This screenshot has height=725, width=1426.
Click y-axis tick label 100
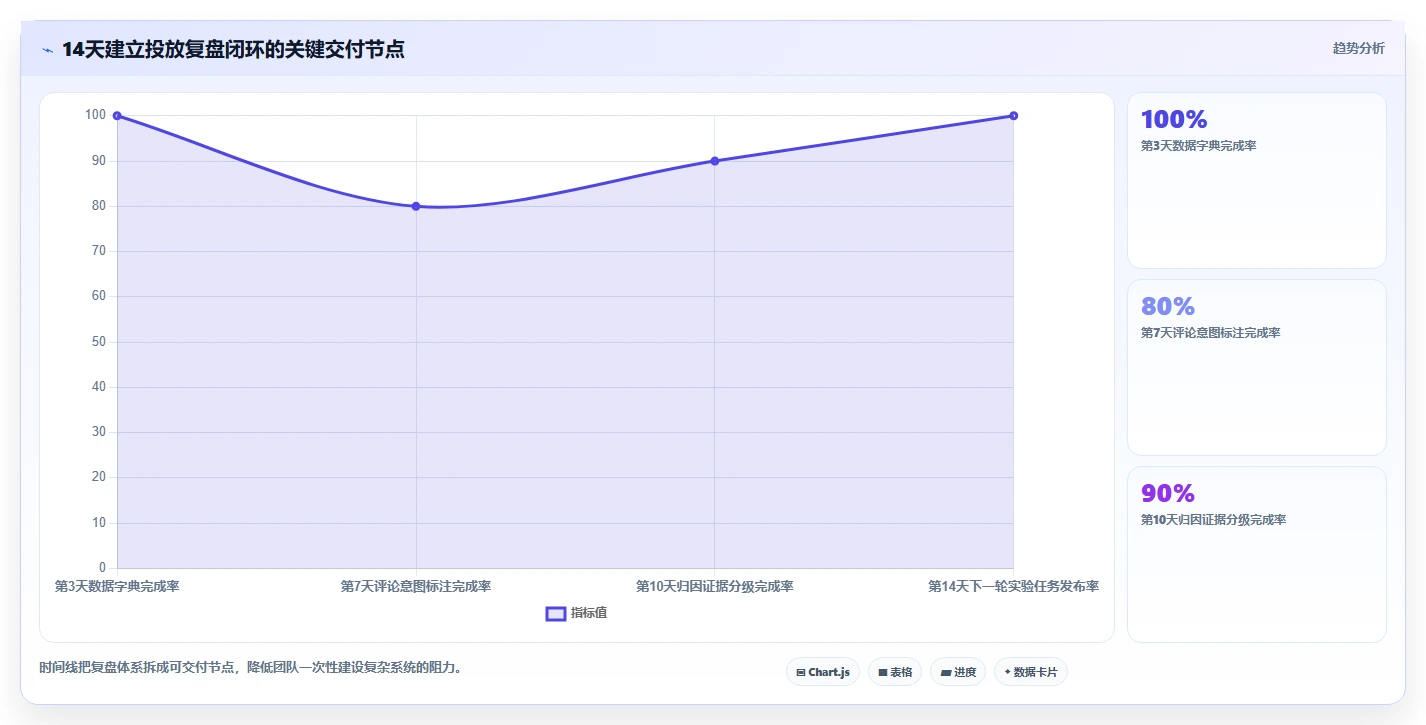[x=96, y=115]
